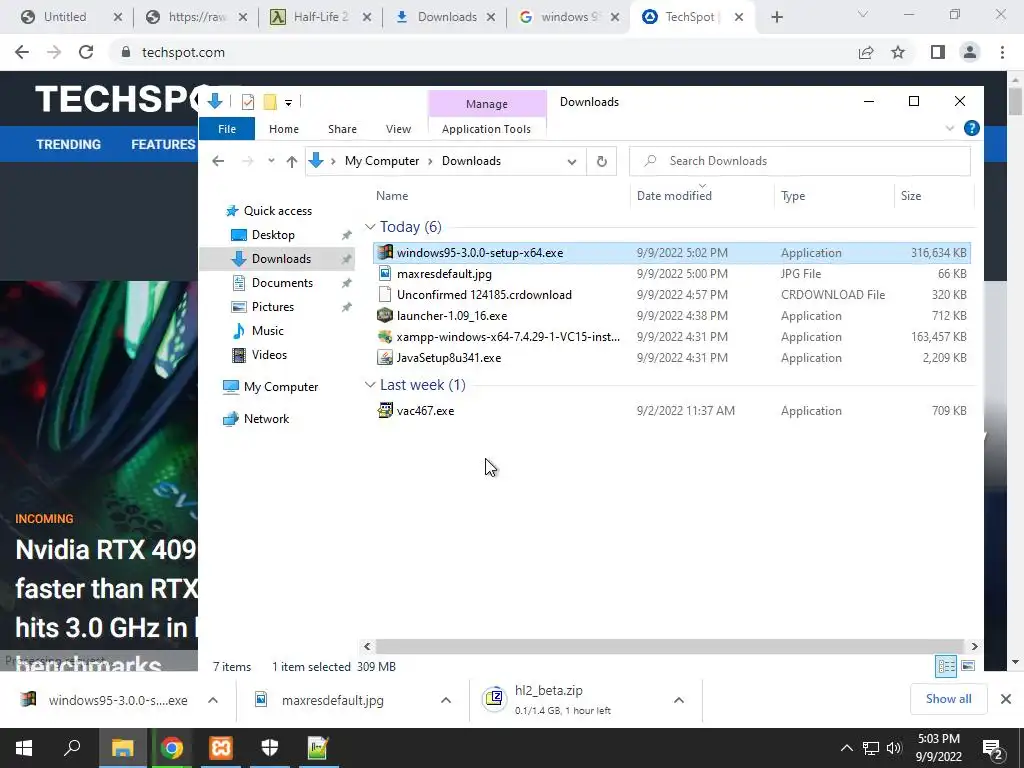Sort by Date modified column header

(x=674, y=195)
